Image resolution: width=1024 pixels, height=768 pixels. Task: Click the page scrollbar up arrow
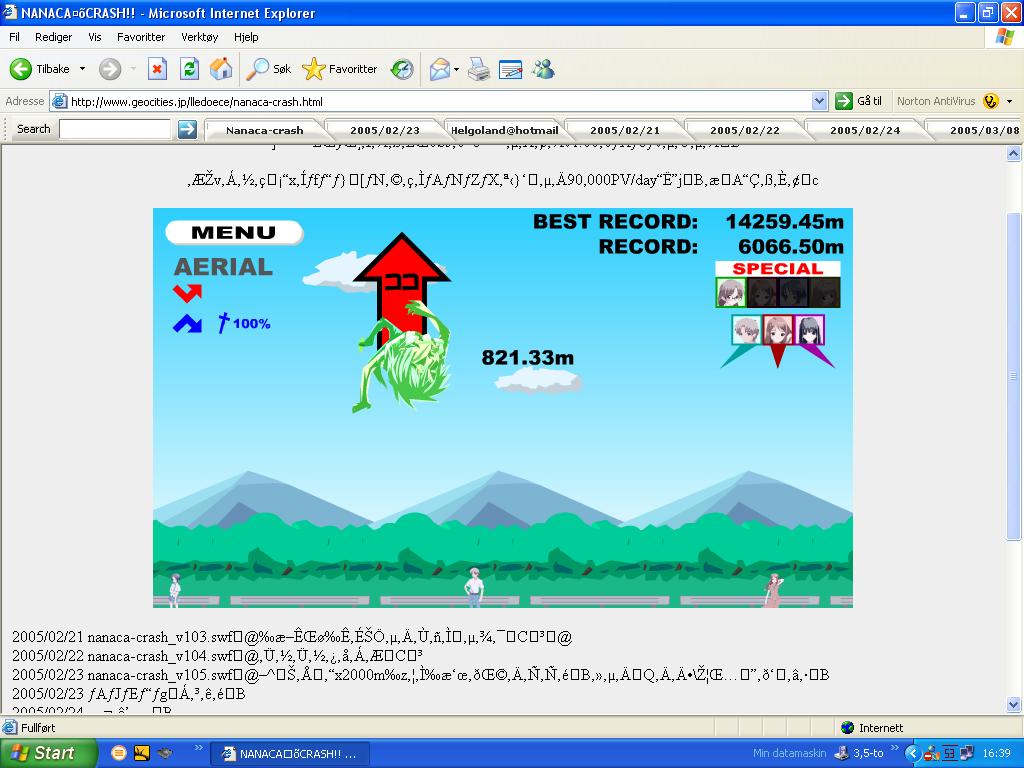coord(1014,154)
